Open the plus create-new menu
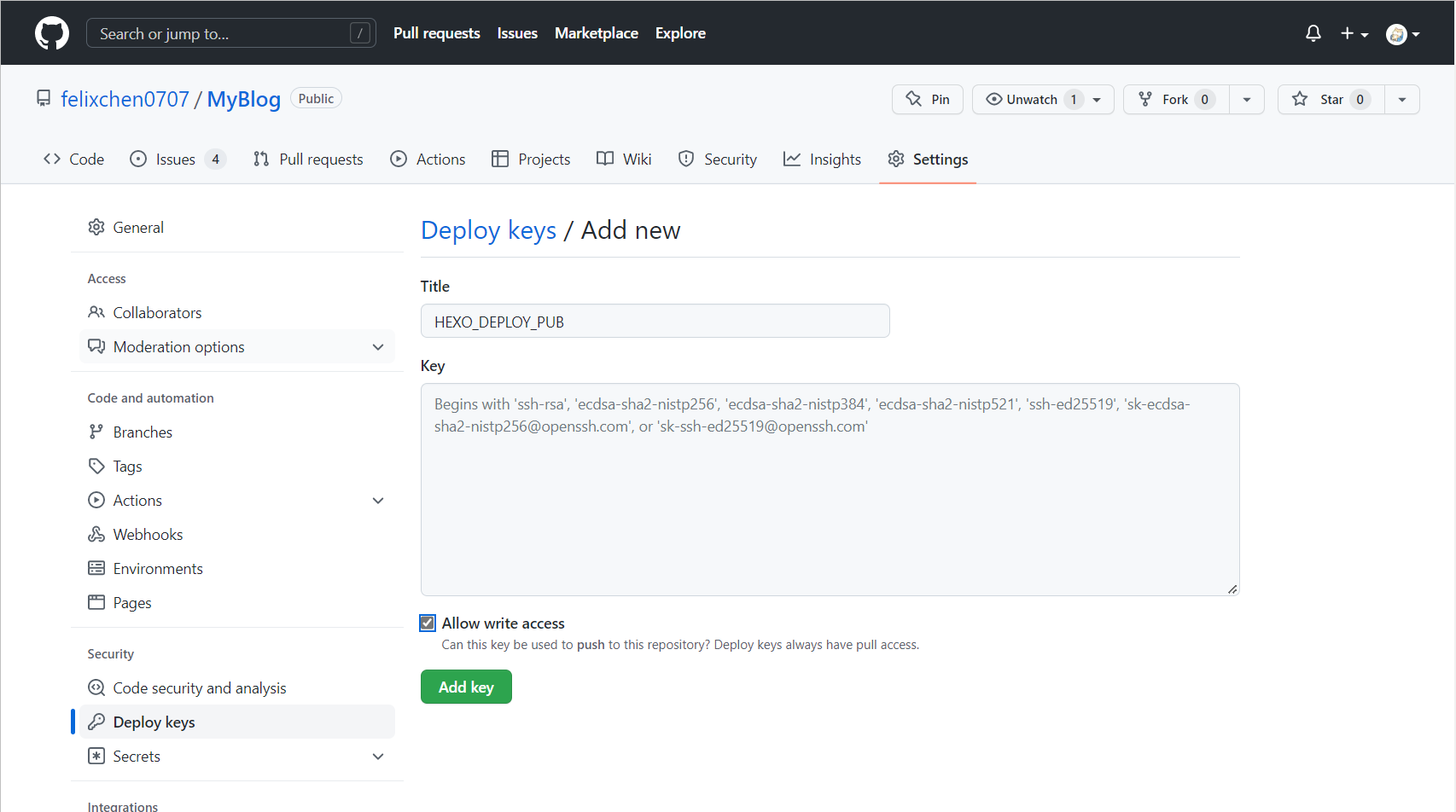The height and width of the screenshot is (812, 1456). click(x=1354, y=33)
